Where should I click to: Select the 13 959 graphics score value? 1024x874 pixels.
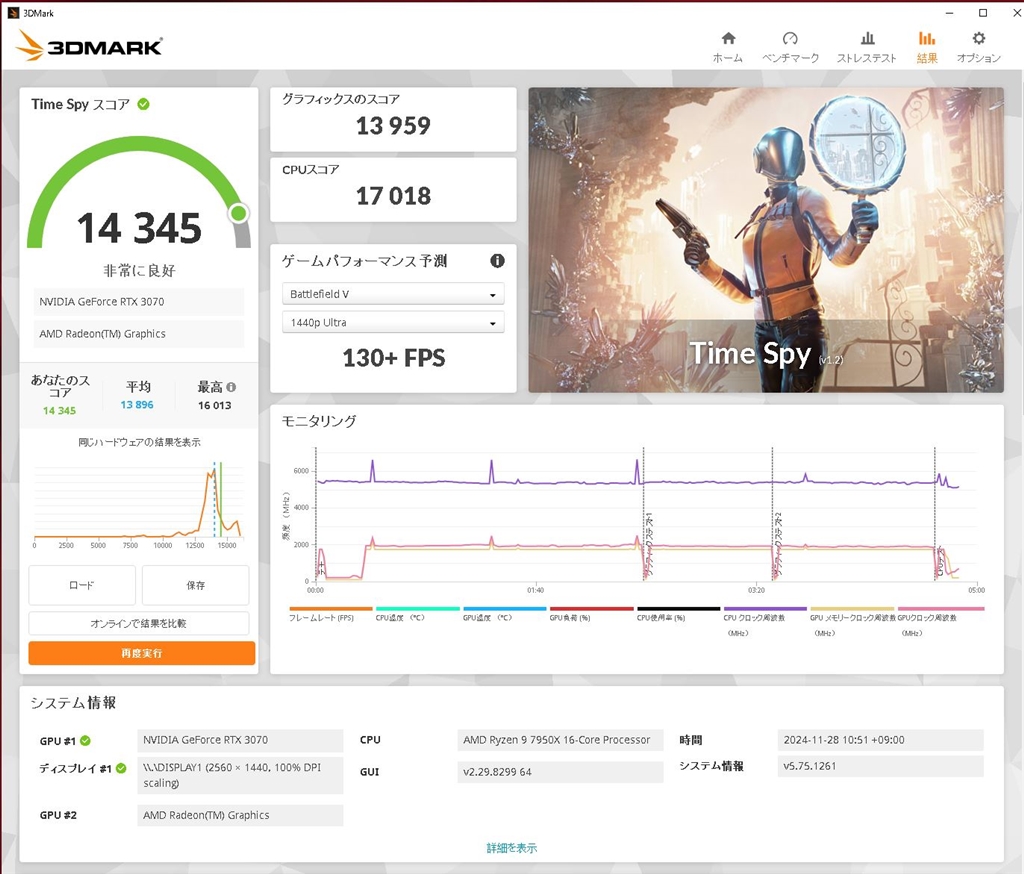[393, 125]
